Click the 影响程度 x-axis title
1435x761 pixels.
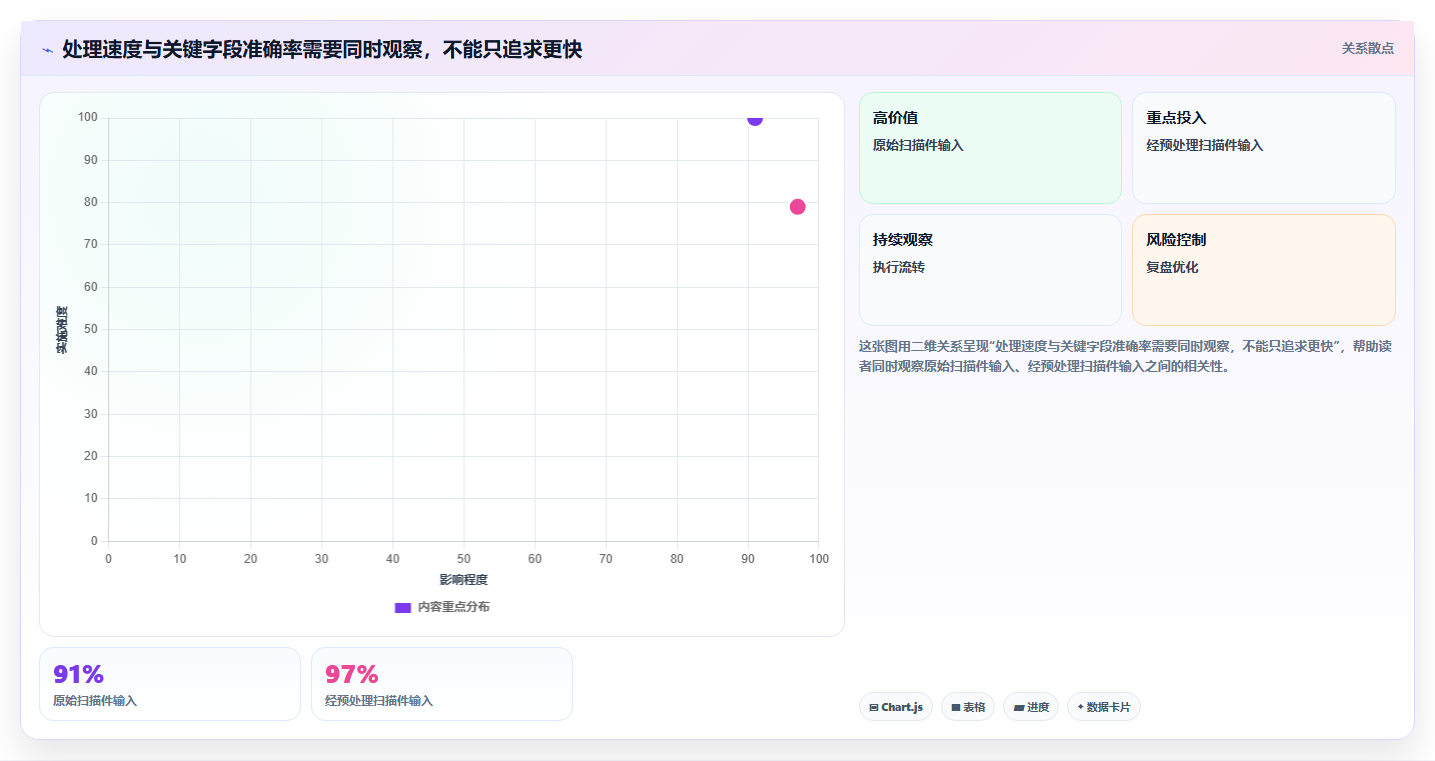[x=463, y=580]
